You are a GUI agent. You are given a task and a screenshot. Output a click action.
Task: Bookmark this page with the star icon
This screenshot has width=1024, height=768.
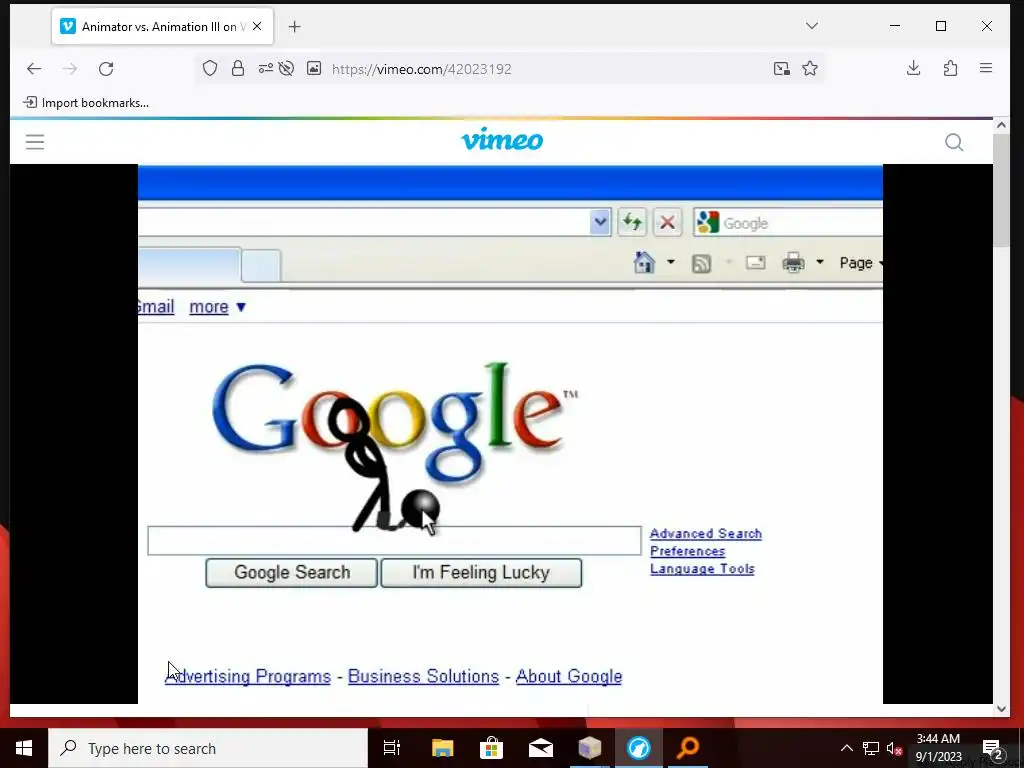810,69
